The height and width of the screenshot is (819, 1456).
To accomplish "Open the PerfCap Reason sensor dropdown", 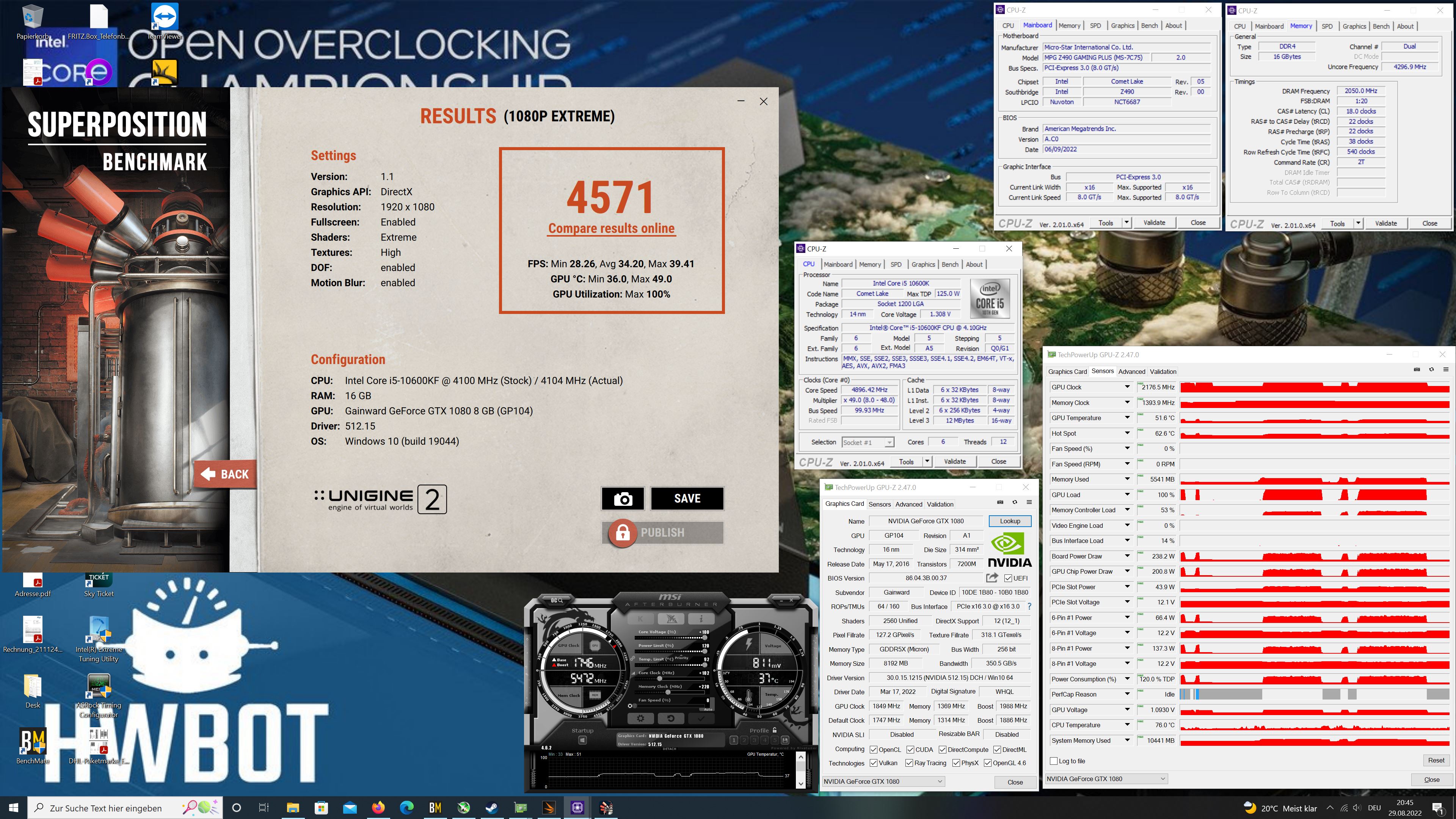I will 1127,694.
